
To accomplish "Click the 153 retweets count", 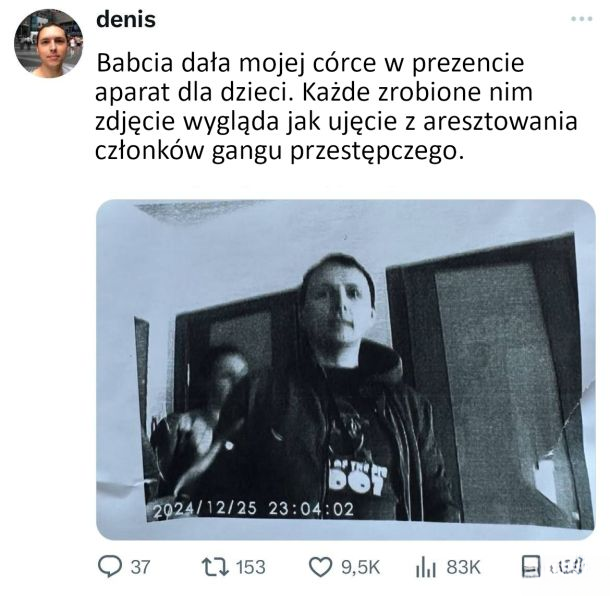I will tap(251, 567).
